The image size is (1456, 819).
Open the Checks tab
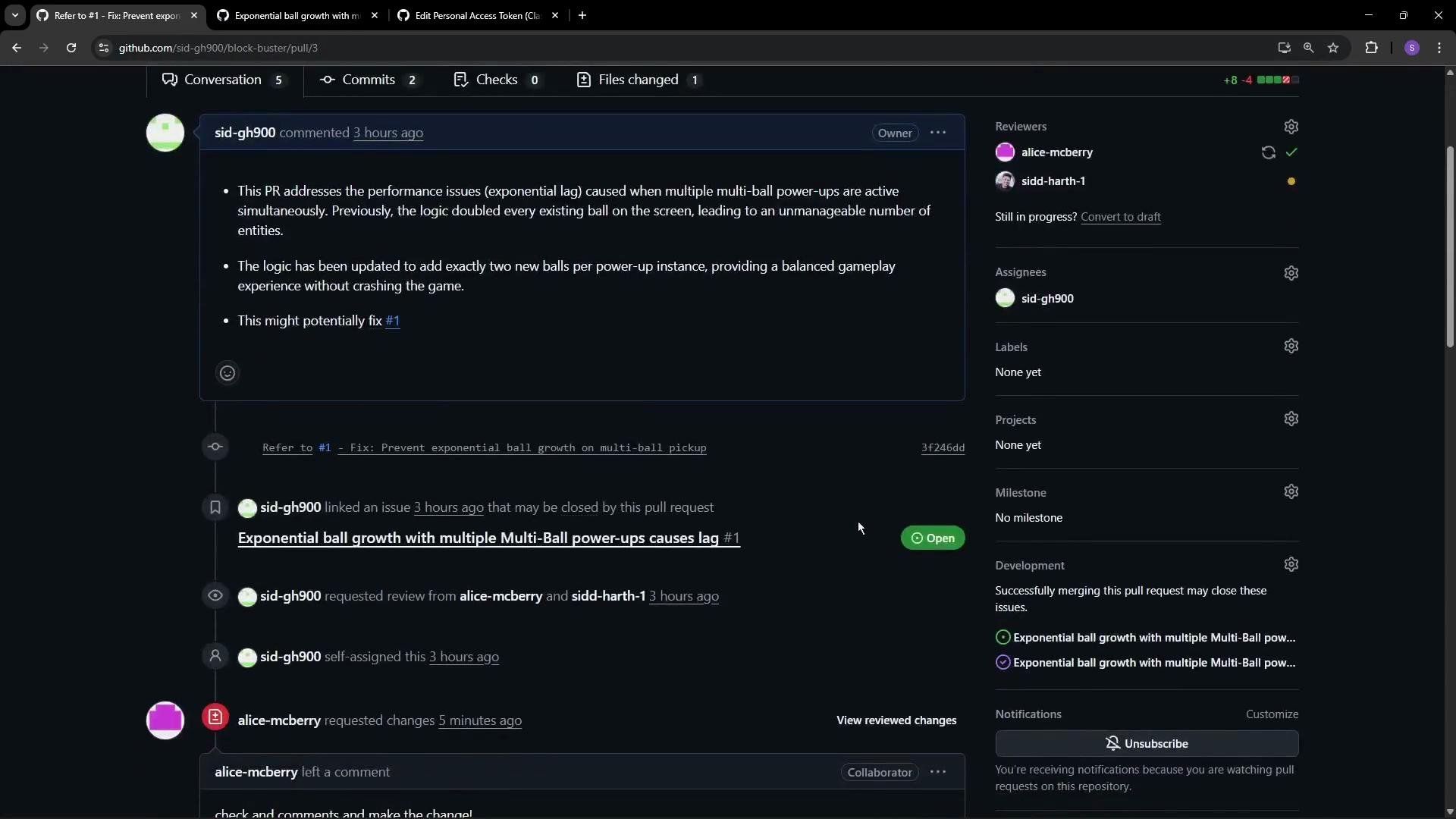(x=497, y=80)
